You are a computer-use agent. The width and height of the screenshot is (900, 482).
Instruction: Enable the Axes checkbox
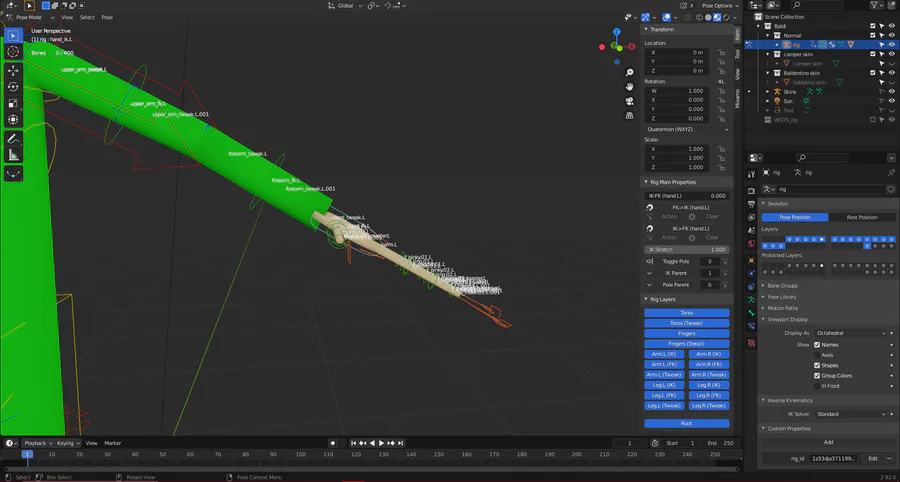click(817, 355)
